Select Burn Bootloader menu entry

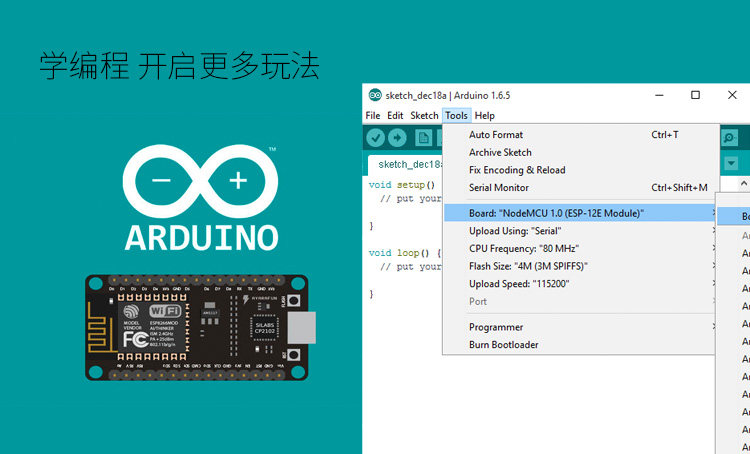[x=581, y=344]
